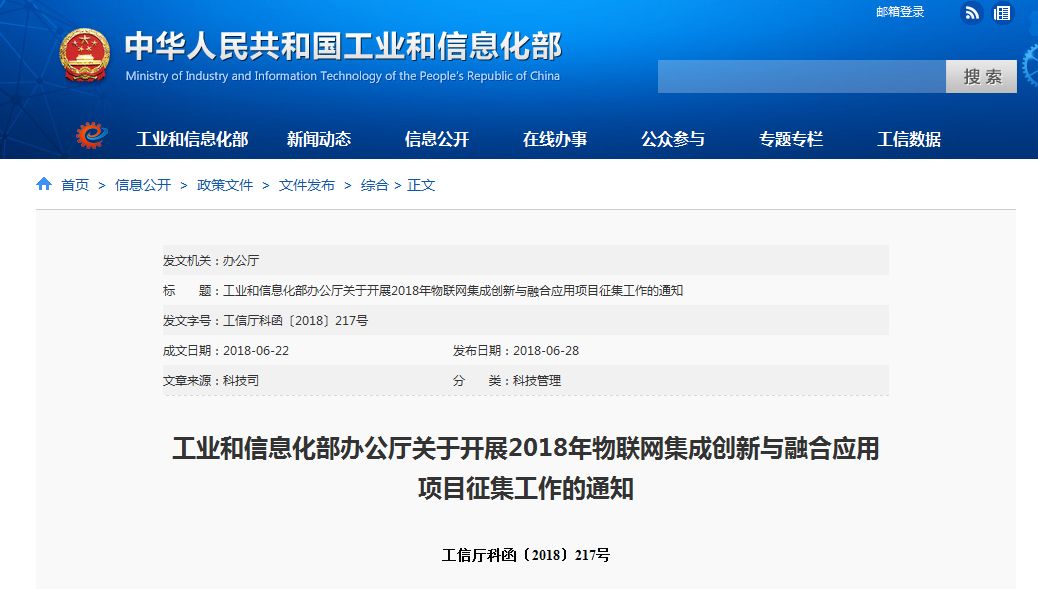Click bold document number below headline
The height and width of the screenshot is (589, 1038).
tap(526, 555)
